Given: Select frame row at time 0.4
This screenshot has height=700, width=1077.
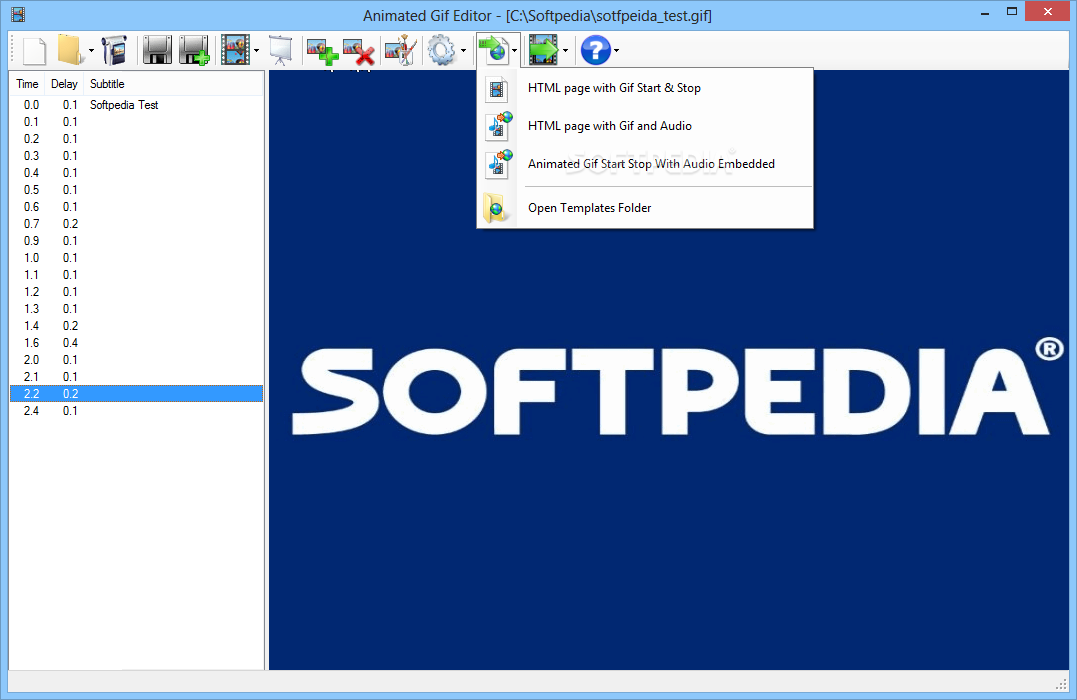Looking at the screenshot, I should click(x=137, y=172).
